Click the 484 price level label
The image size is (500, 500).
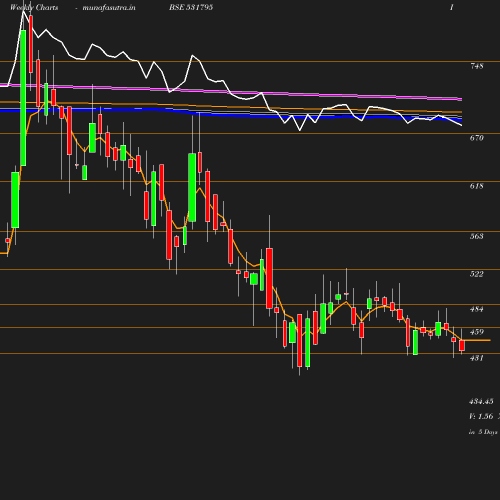(x=477, y=309)
